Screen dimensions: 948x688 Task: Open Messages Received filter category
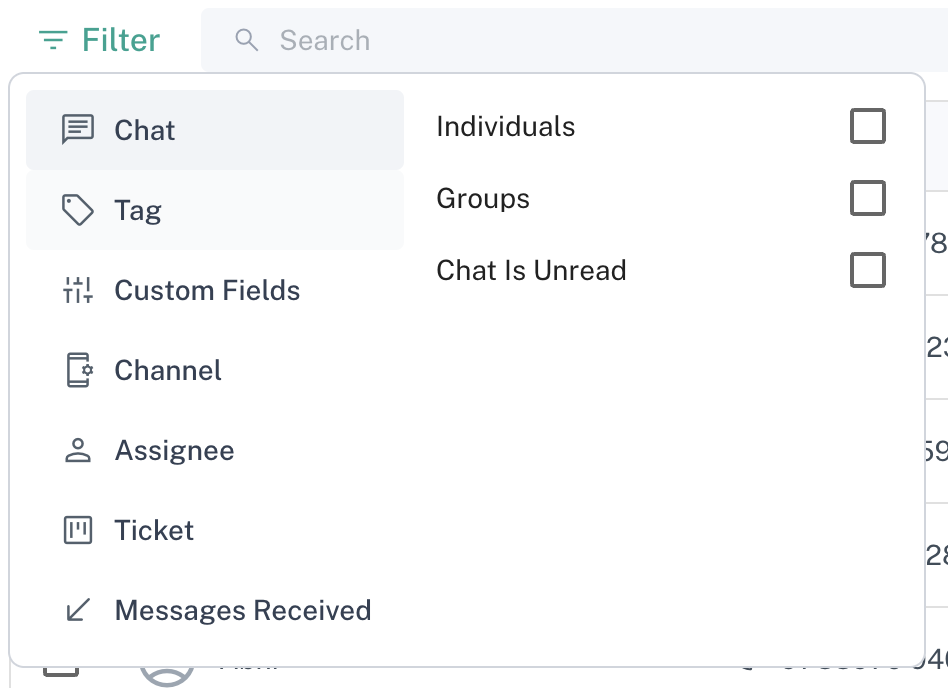pyautogui.click(x=242, y=610)
